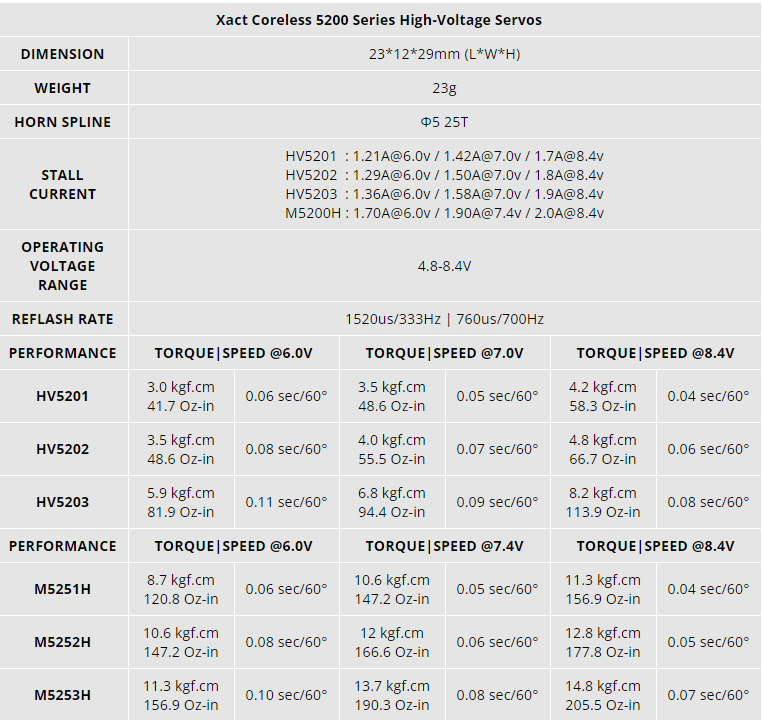Select the M5251H performance row label
The image size is (762, 720).
pyautogui.click(x=63, y=589)
